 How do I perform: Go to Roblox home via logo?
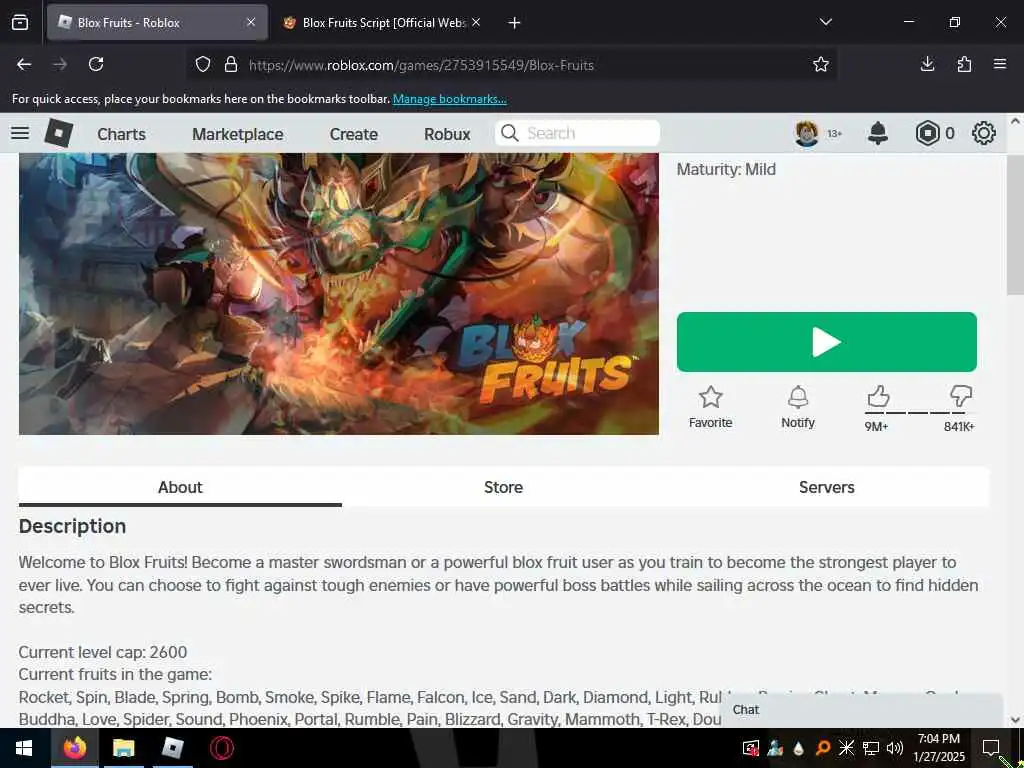(x=59, y=133)
